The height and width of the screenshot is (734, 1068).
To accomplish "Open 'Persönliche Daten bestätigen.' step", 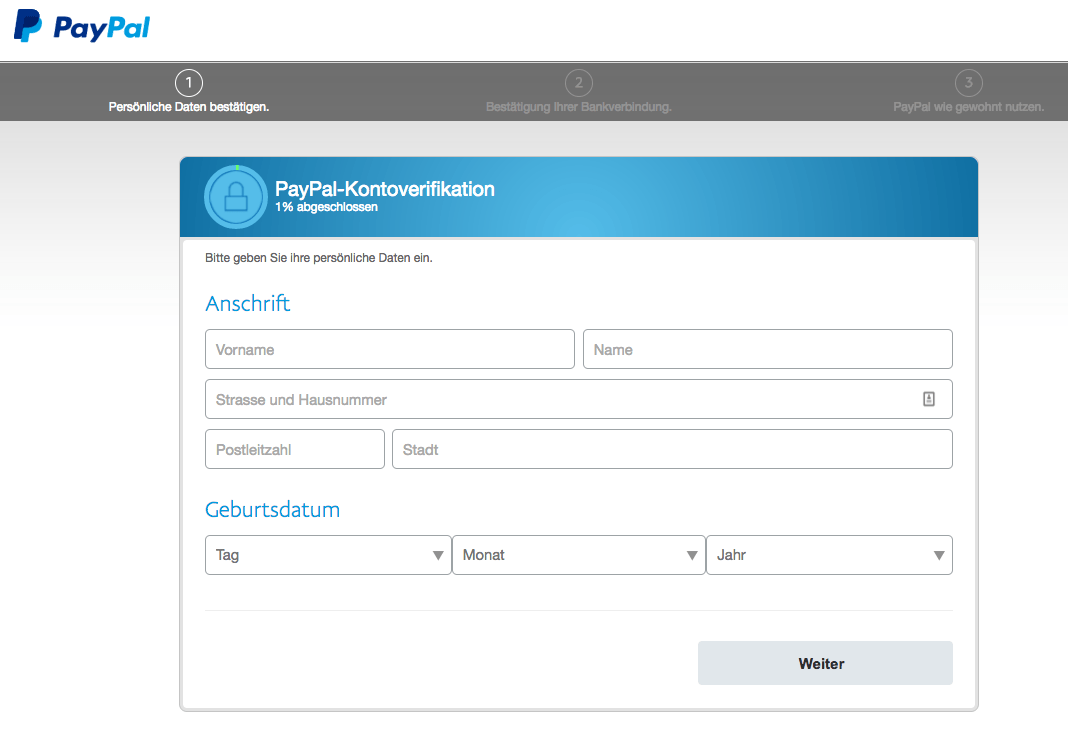I will tap(189, 107).
